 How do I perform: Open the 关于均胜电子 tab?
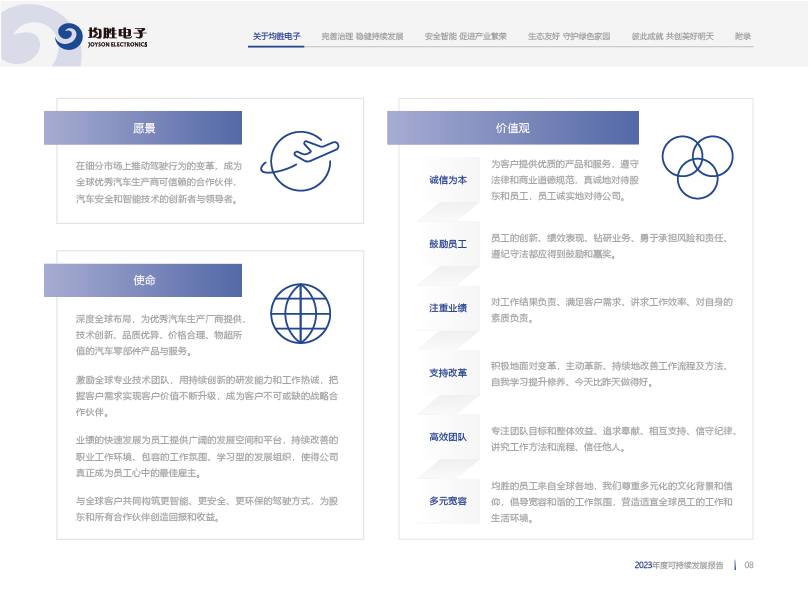point(276,36)
